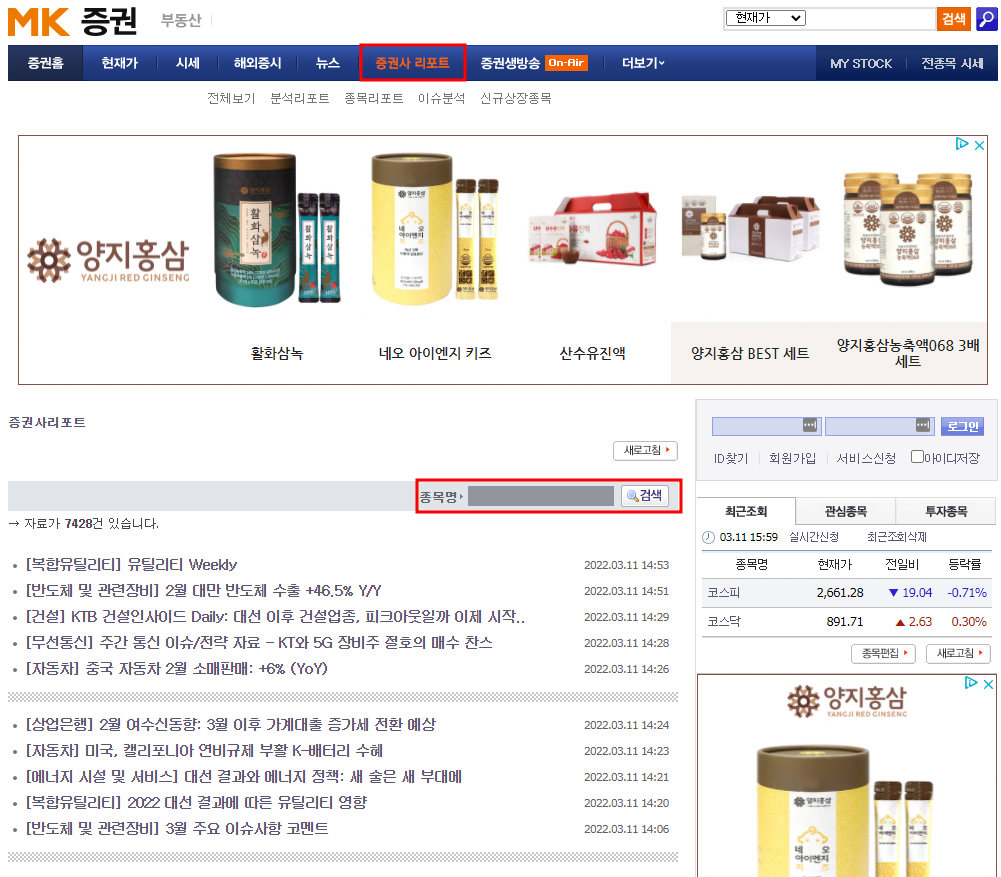The height and width of the screenshot is (877, 1001).
Task: Click 코스피 row in stock table
Action: coord(847,593)
